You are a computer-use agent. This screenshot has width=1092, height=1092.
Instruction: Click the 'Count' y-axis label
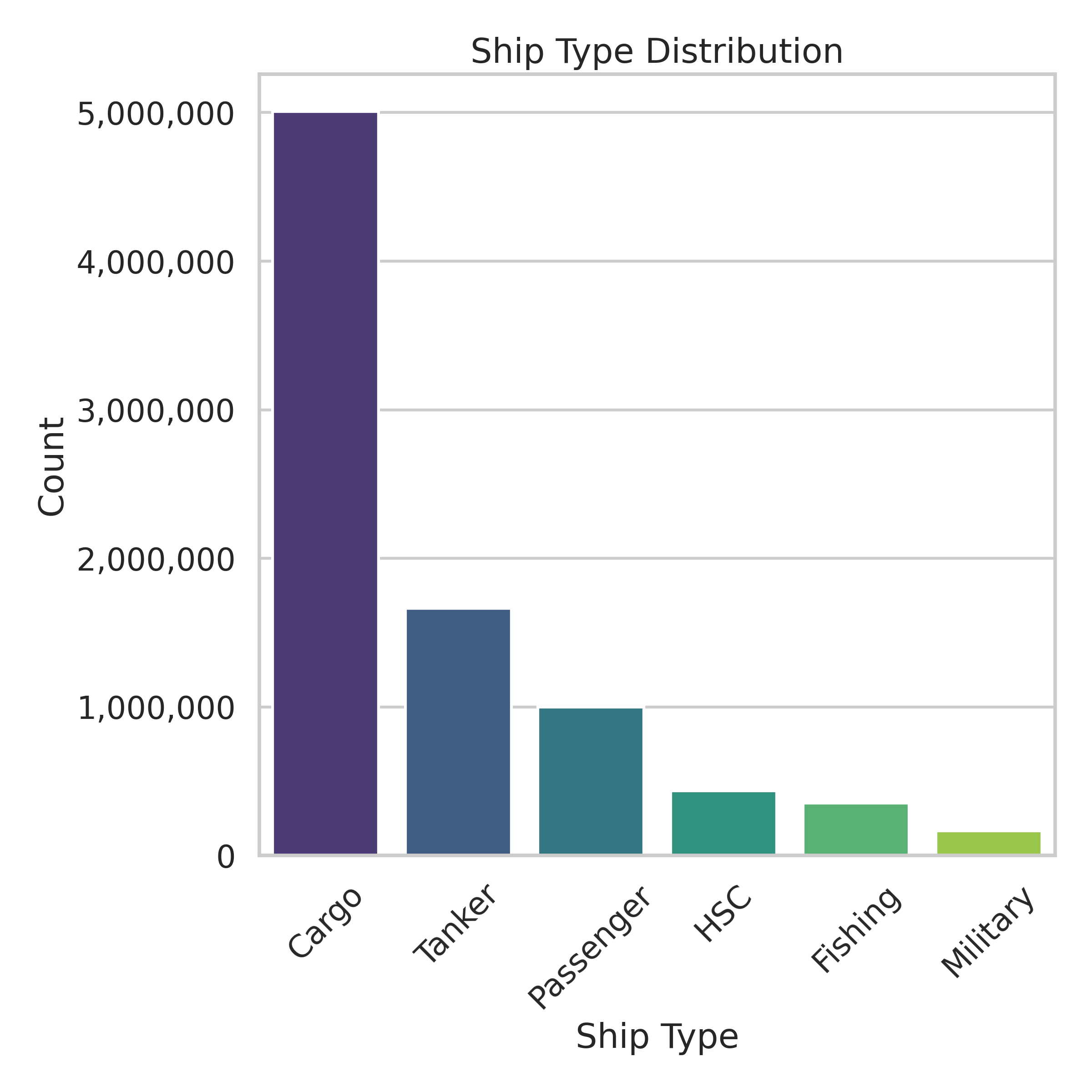pos(51,467)
